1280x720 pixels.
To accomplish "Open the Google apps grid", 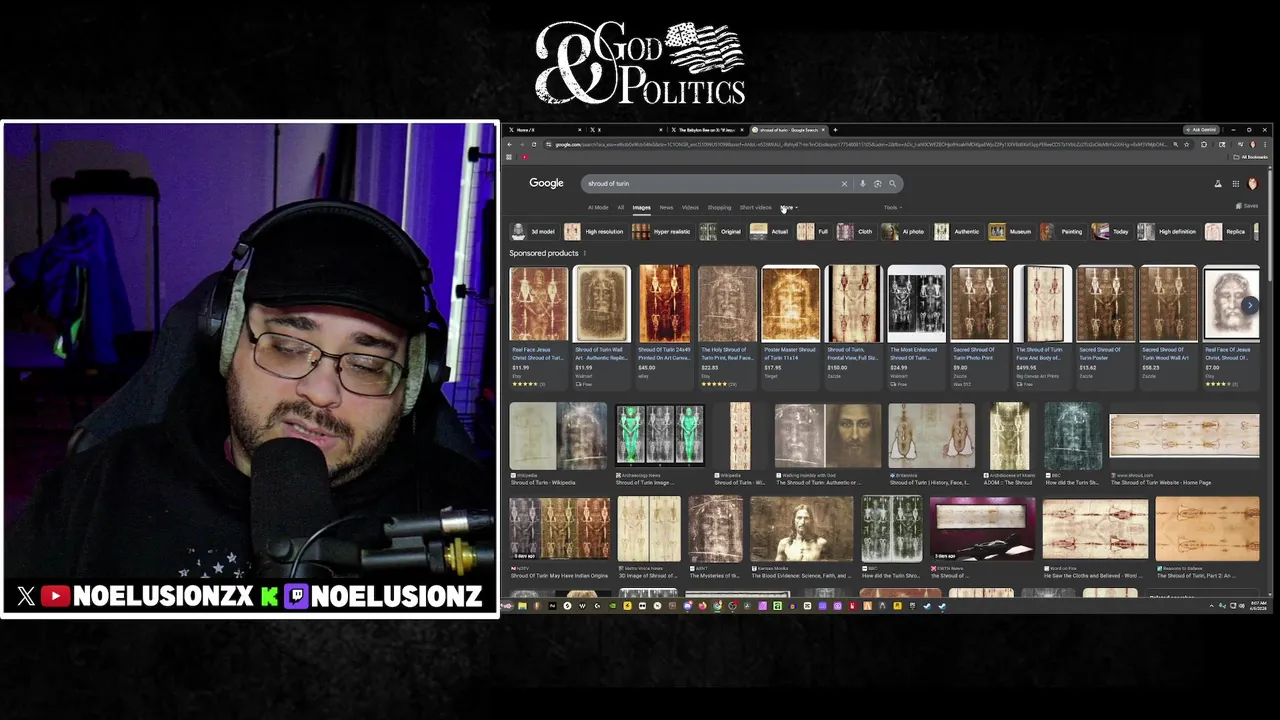I will tap(1236, 184).
